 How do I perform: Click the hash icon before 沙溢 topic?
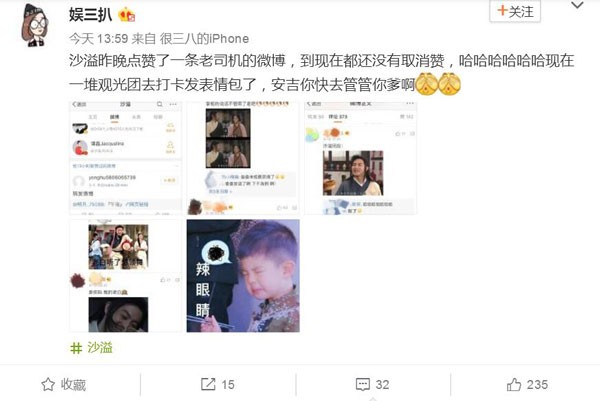pyautogui.click(x=76, y=348)
